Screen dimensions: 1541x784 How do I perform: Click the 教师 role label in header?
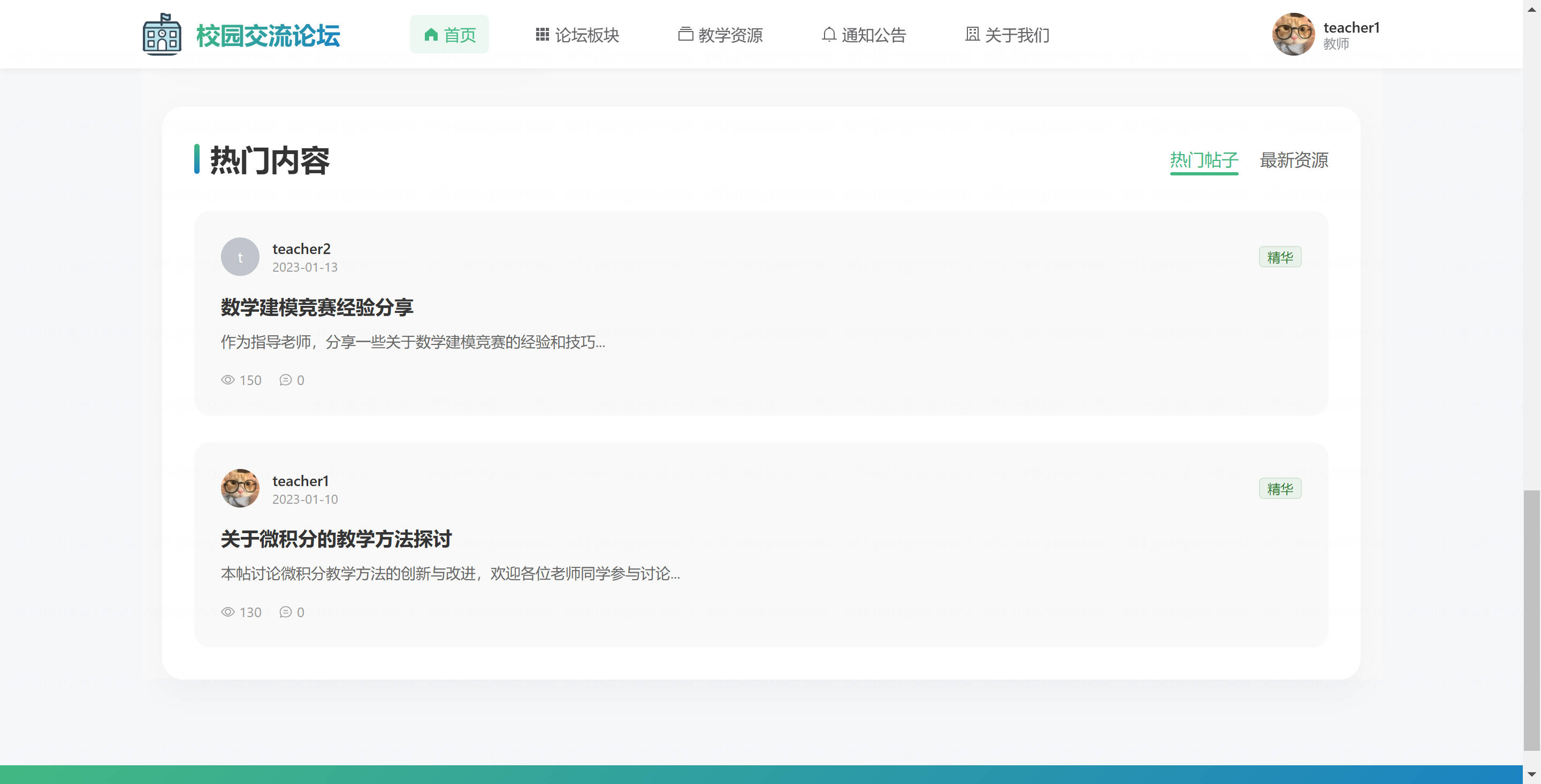coord(1336,44)
